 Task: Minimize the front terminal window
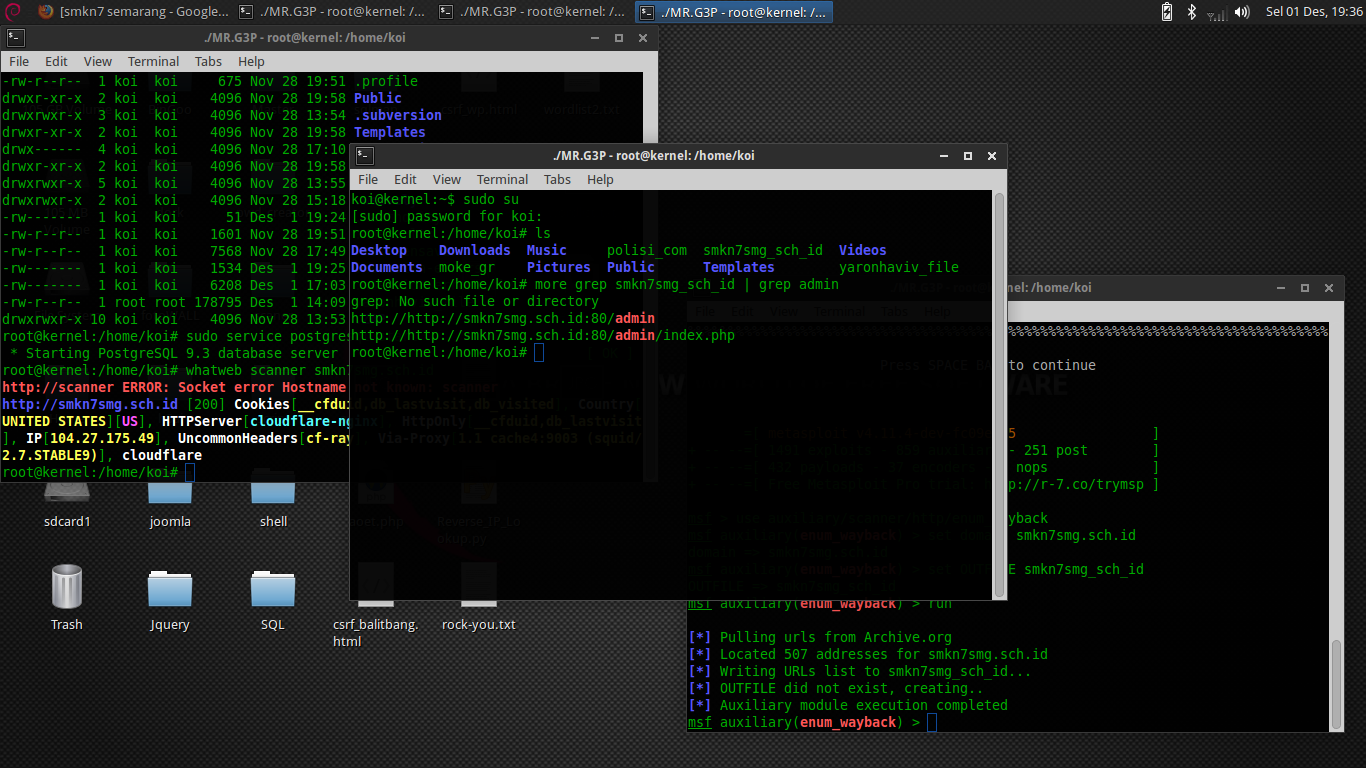coord(943,157)
